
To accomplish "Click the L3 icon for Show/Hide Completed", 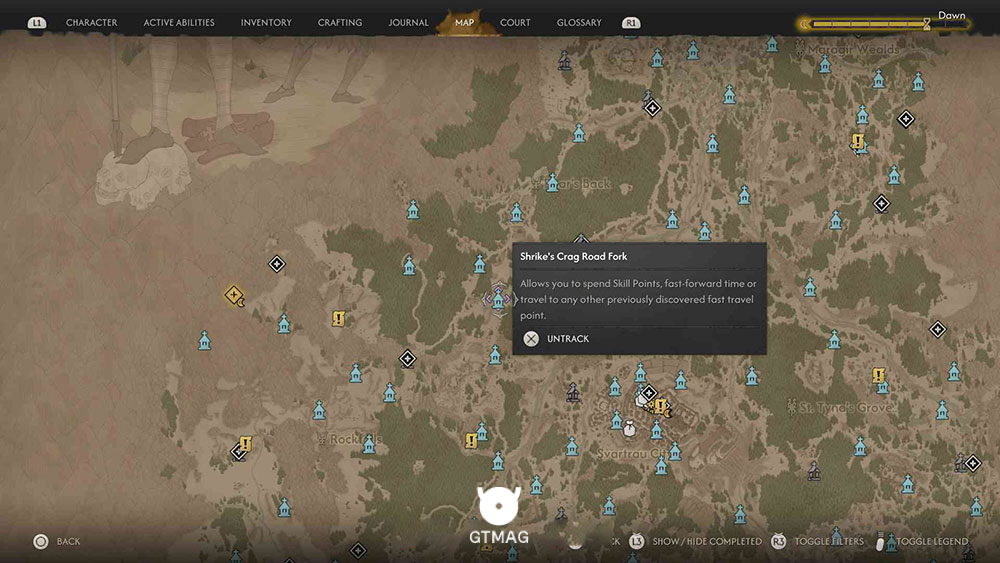I will tap(636, 541).
